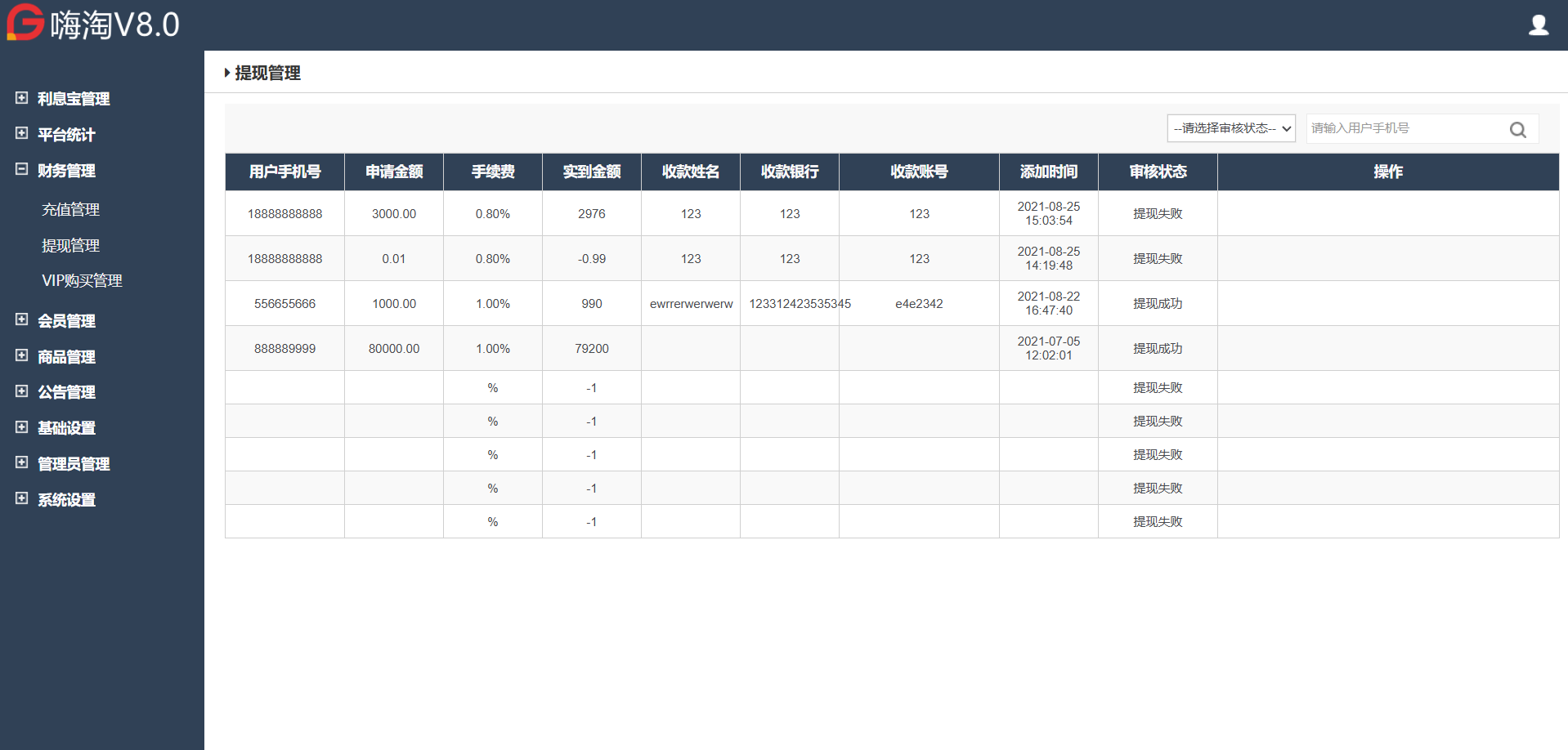Screen dimensions: 1568x750
Task: Expand 利息宝管理 plus icon
Action: (x=22, y=98)
